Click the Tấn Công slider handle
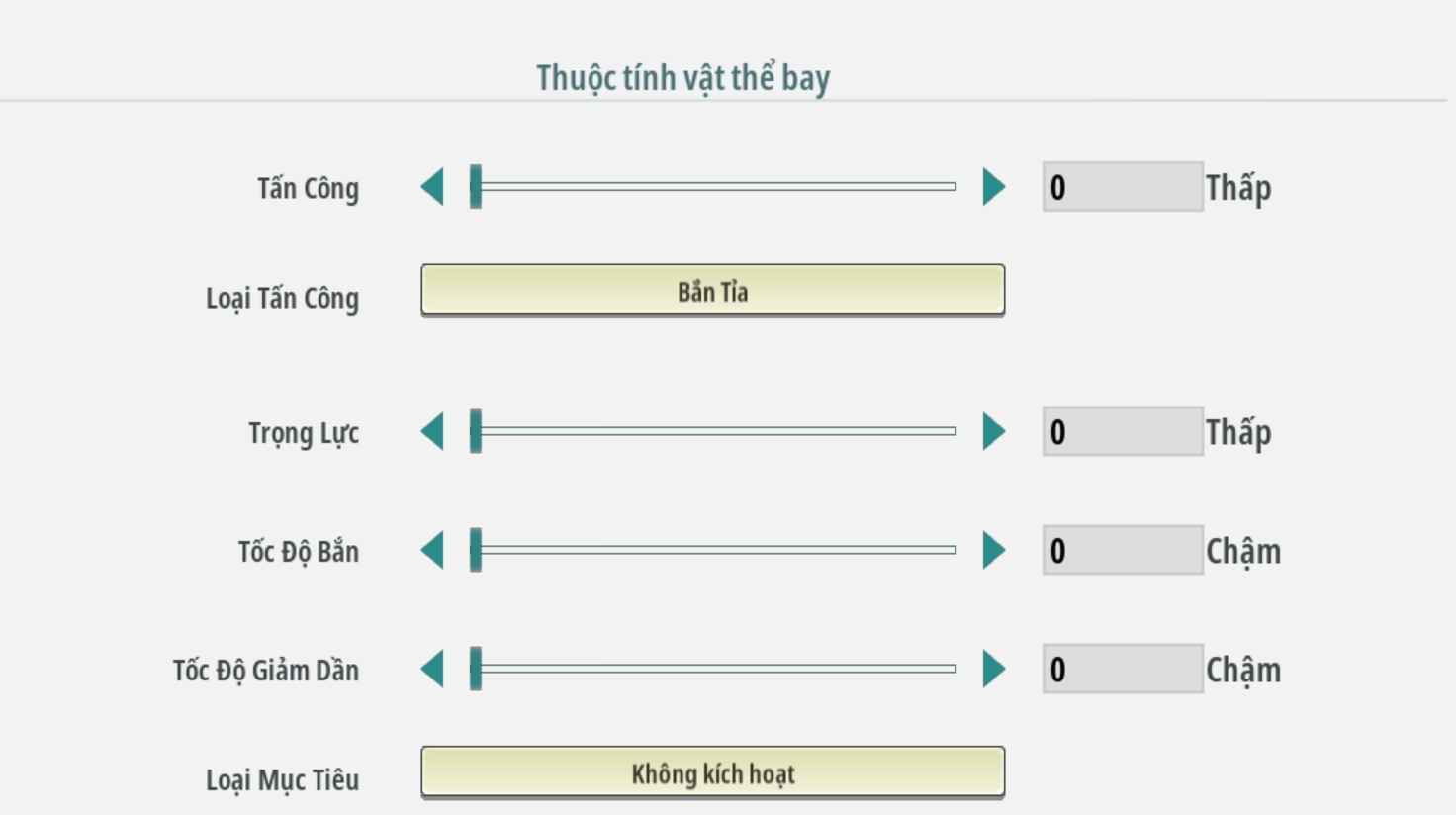 coord(476,187)
